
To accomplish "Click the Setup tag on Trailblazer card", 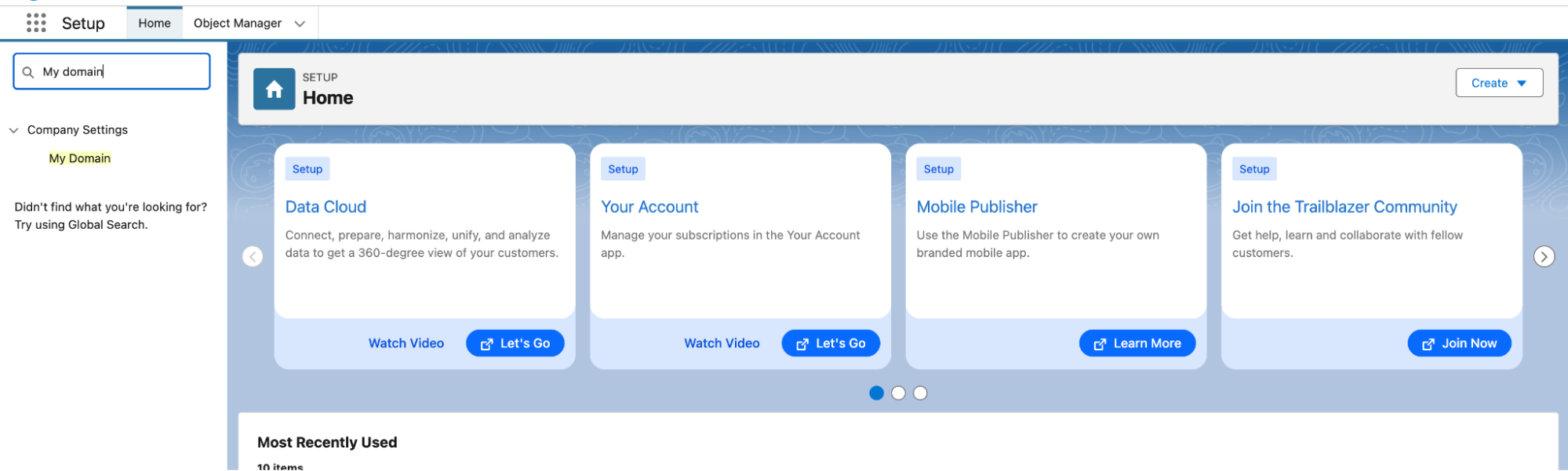I will (x=1254, y=169).
